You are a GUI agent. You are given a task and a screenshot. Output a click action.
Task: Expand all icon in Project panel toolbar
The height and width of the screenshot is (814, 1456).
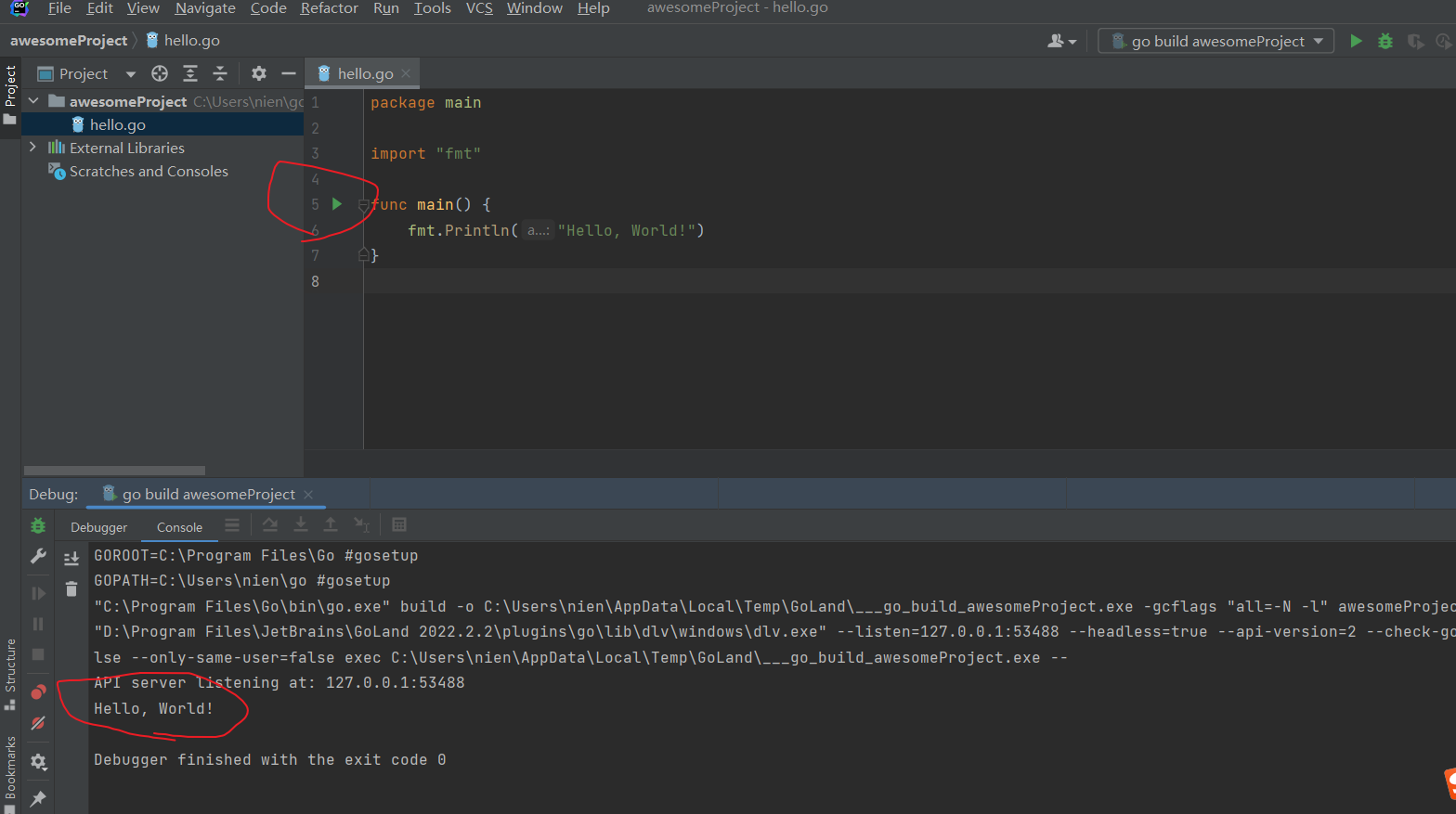click(190, 73)
